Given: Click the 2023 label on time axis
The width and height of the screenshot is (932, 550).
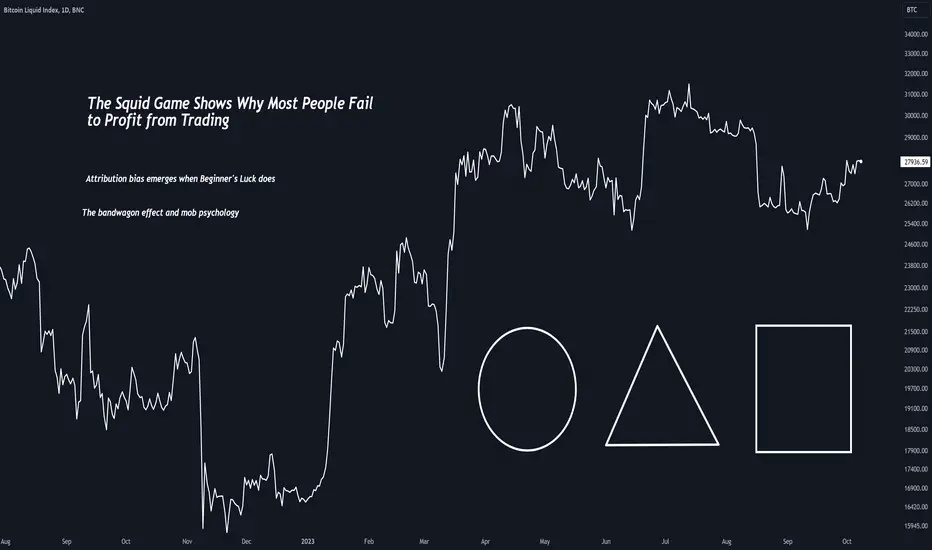Looking at the screenshot, I should [x=307, y=542].
